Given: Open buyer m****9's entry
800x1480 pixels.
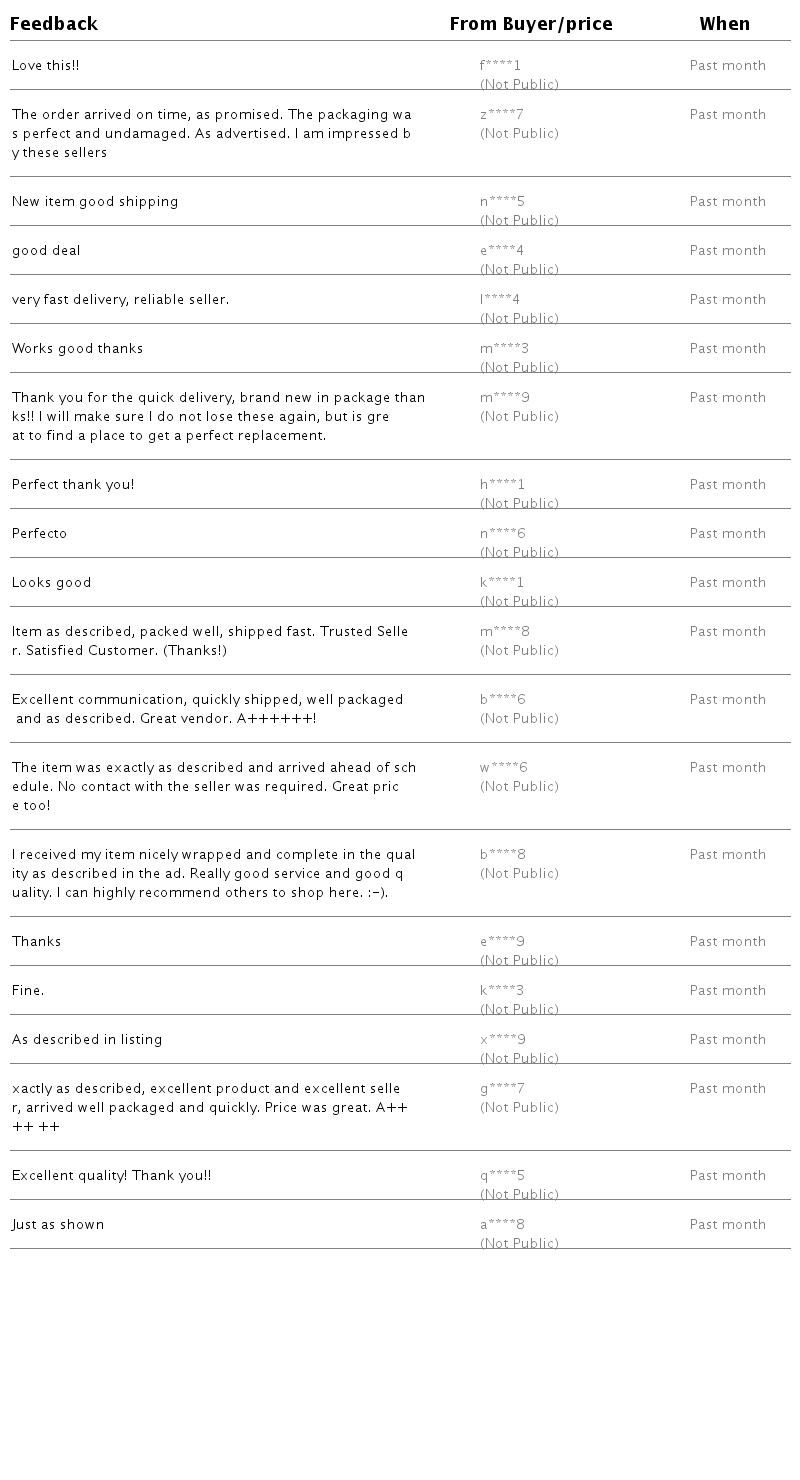Looking at the screenshot, I should click(504, 398).
